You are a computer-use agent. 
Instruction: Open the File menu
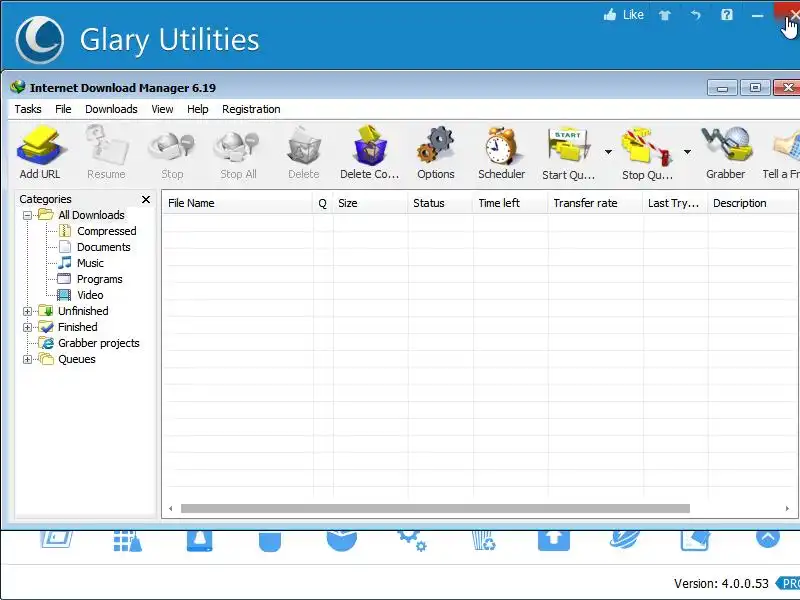(63, 109)
